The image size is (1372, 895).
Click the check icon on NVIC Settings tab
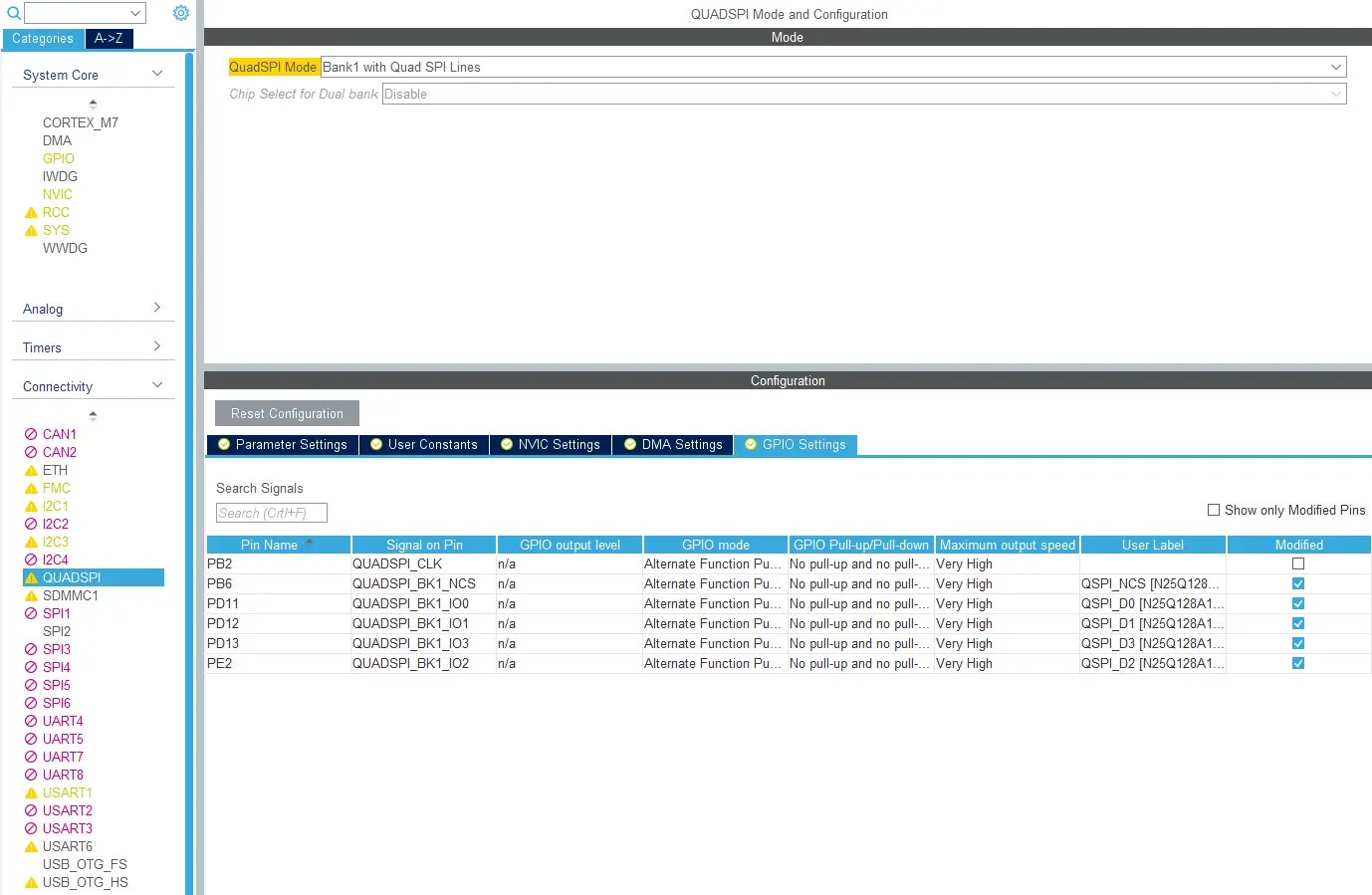[x=507, y=445]
